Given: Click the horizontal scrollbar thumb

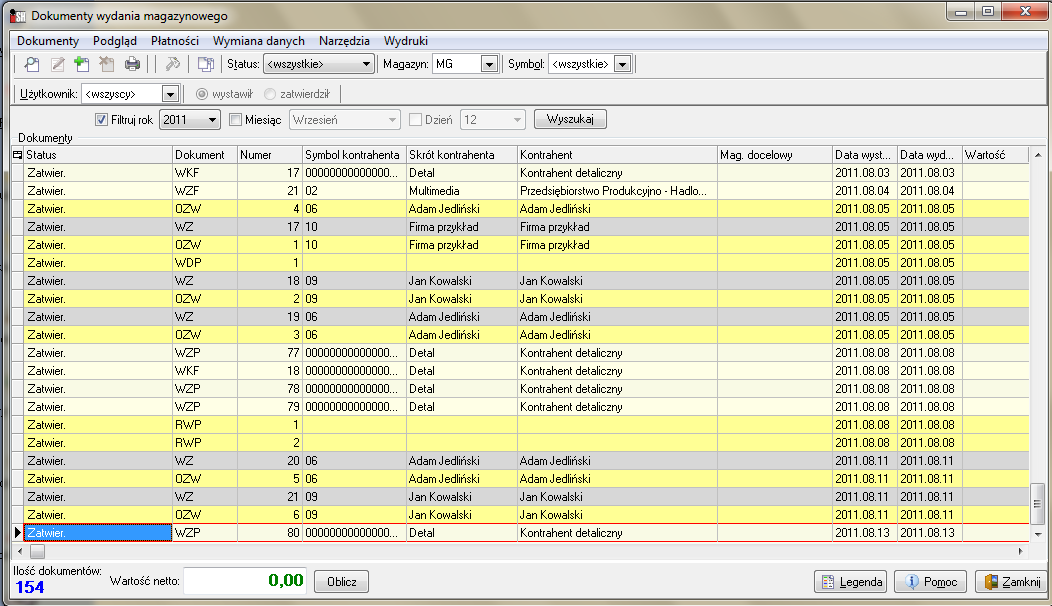Looking at the screenshot, I should [38, 552].
